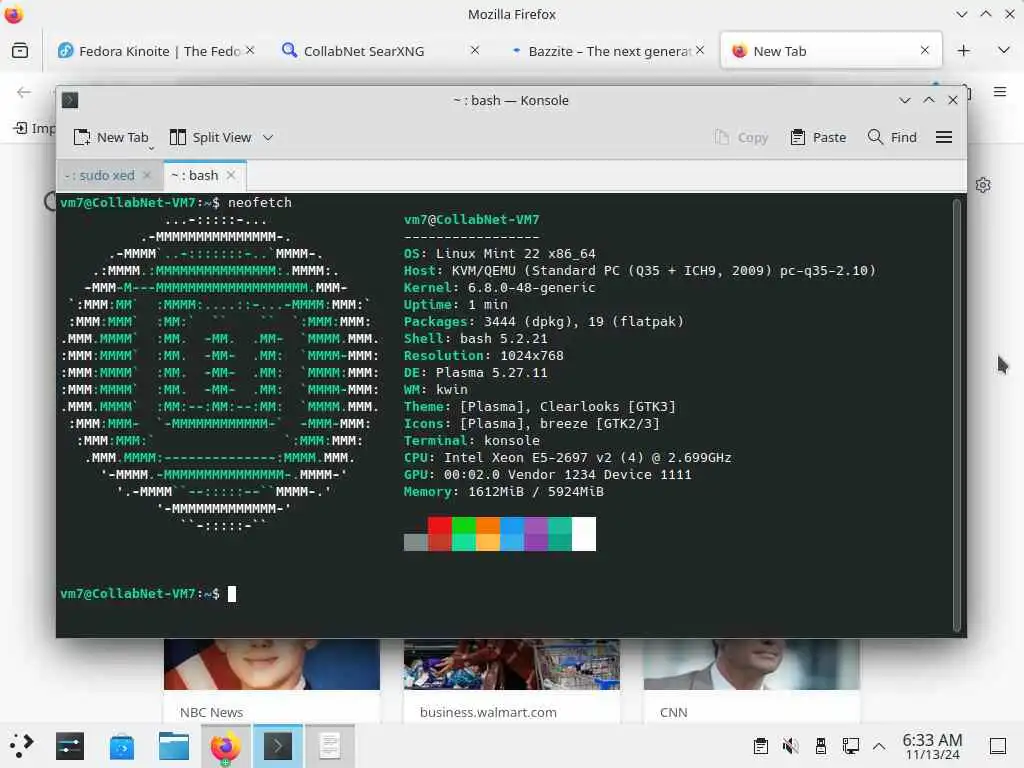Open removable devices tray icon
Screen dimensions: 1024x768
tap(821, 746)
